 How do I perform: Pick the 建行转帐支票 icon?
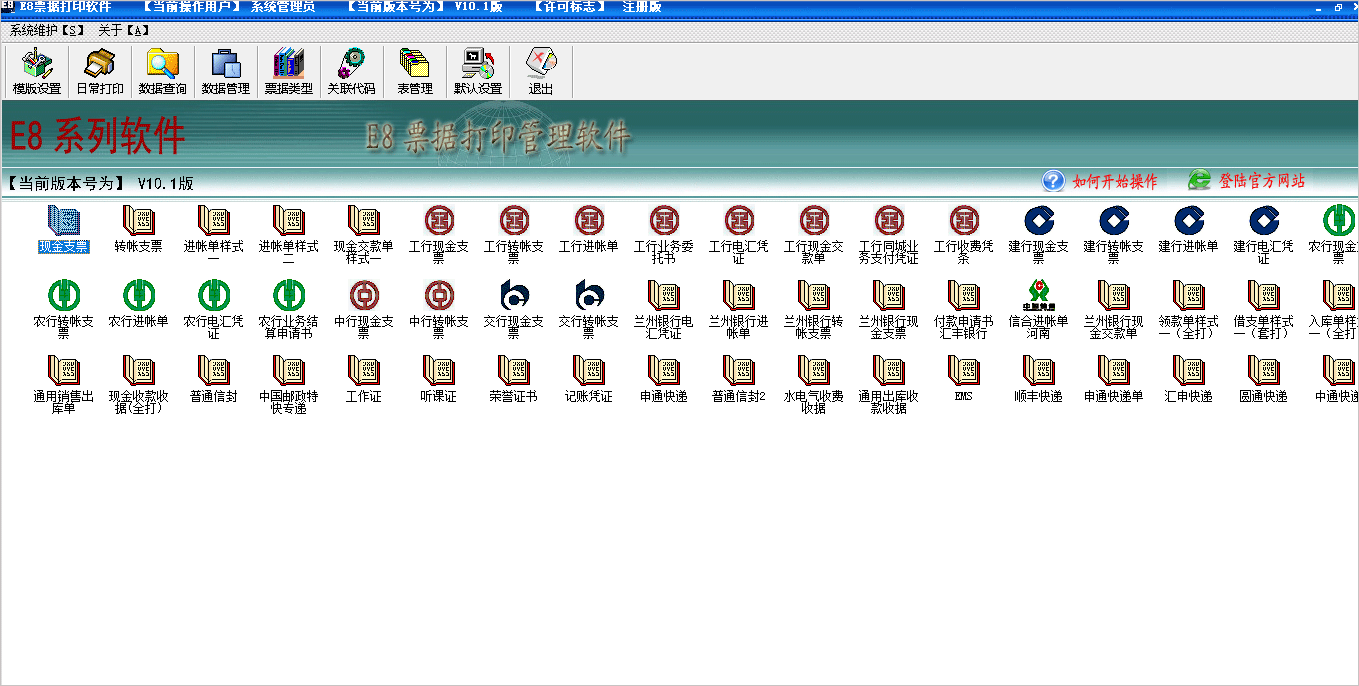coord(1113,234)
